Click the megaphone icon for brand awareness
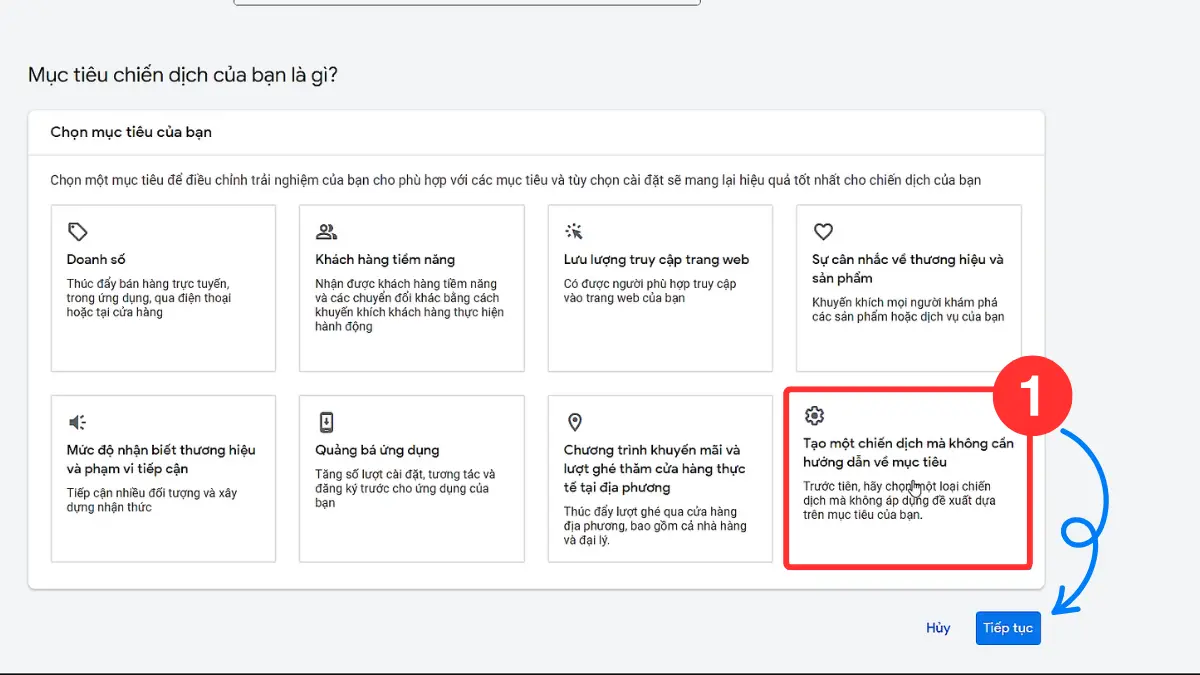 (x=77, y=422)
